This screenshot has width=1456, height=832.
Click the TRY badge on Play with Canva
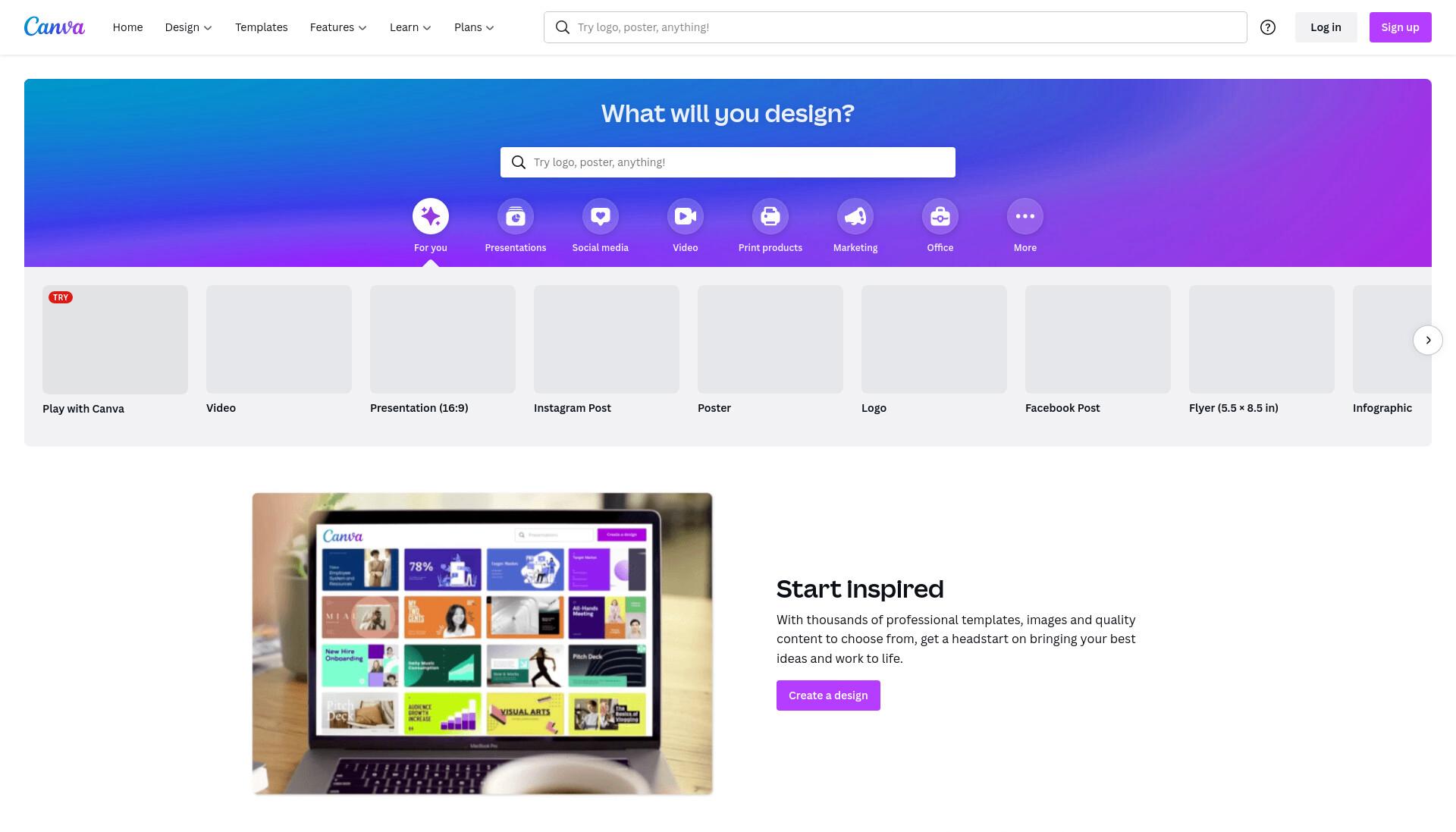pos(61,297)
